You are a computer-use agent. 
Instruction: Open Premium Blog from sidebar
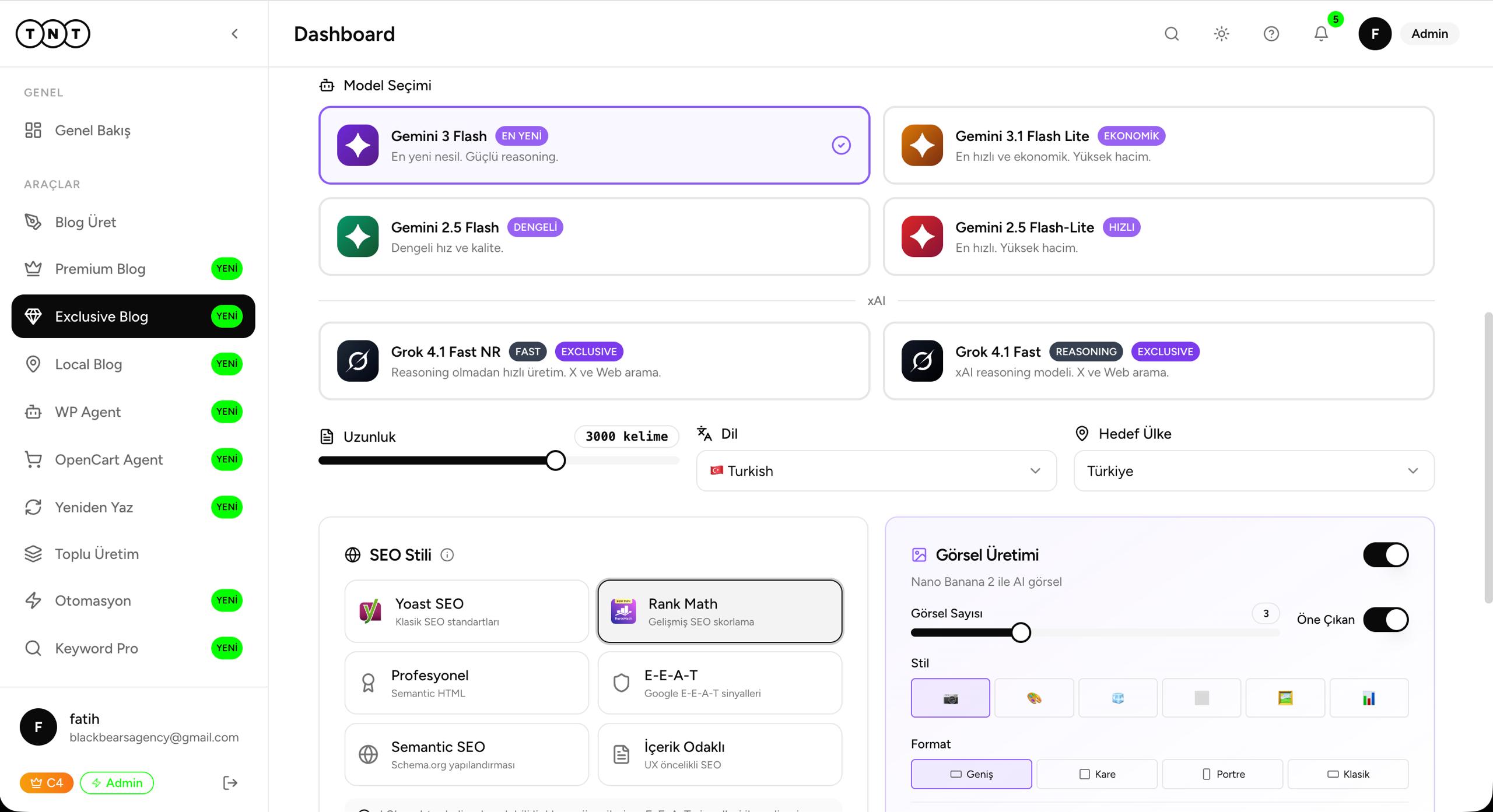[134, 269]
